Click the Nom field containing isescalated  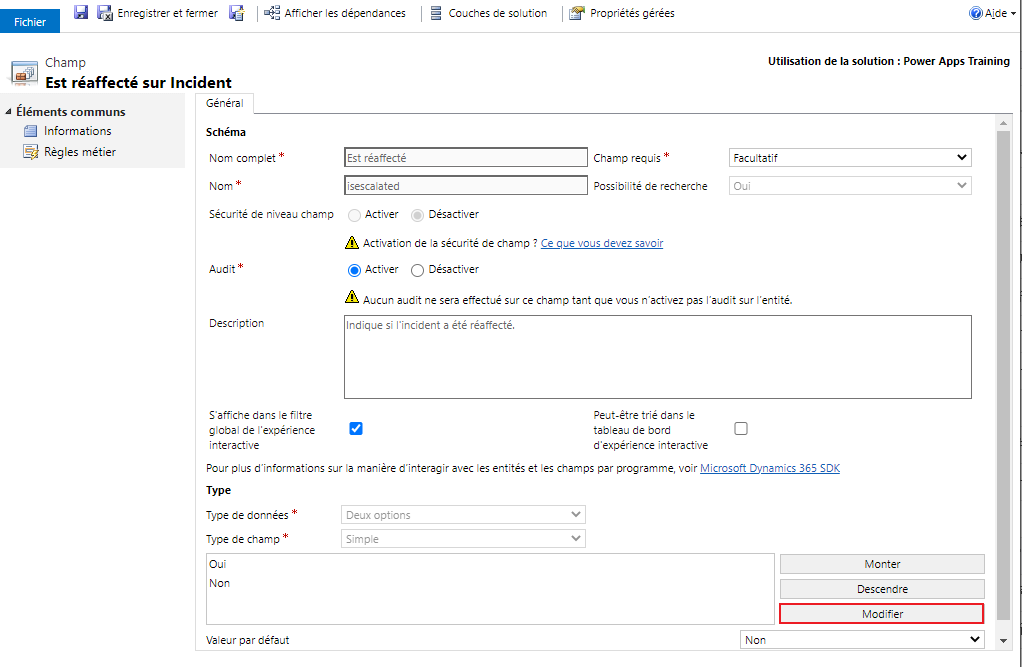[x=466, y=186]
